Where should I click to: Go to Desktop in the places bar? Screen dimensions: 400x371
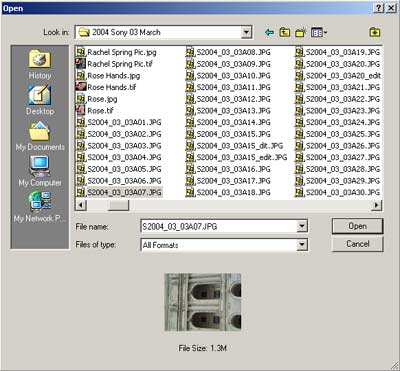tap(40, 100)
